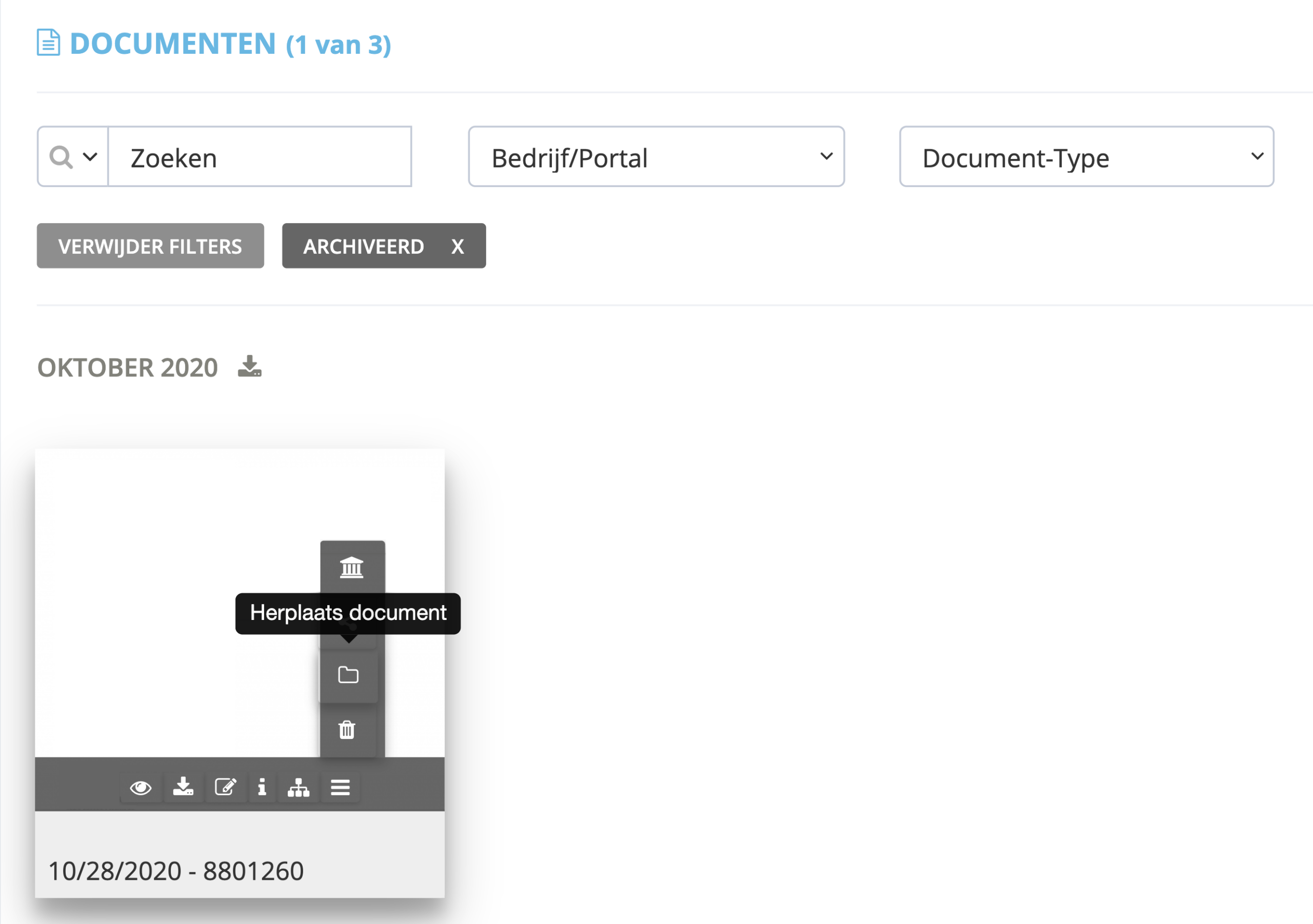Download all Oktober 2020 documents icon
Screen dimensions: 1313x924
coord(250,367)
